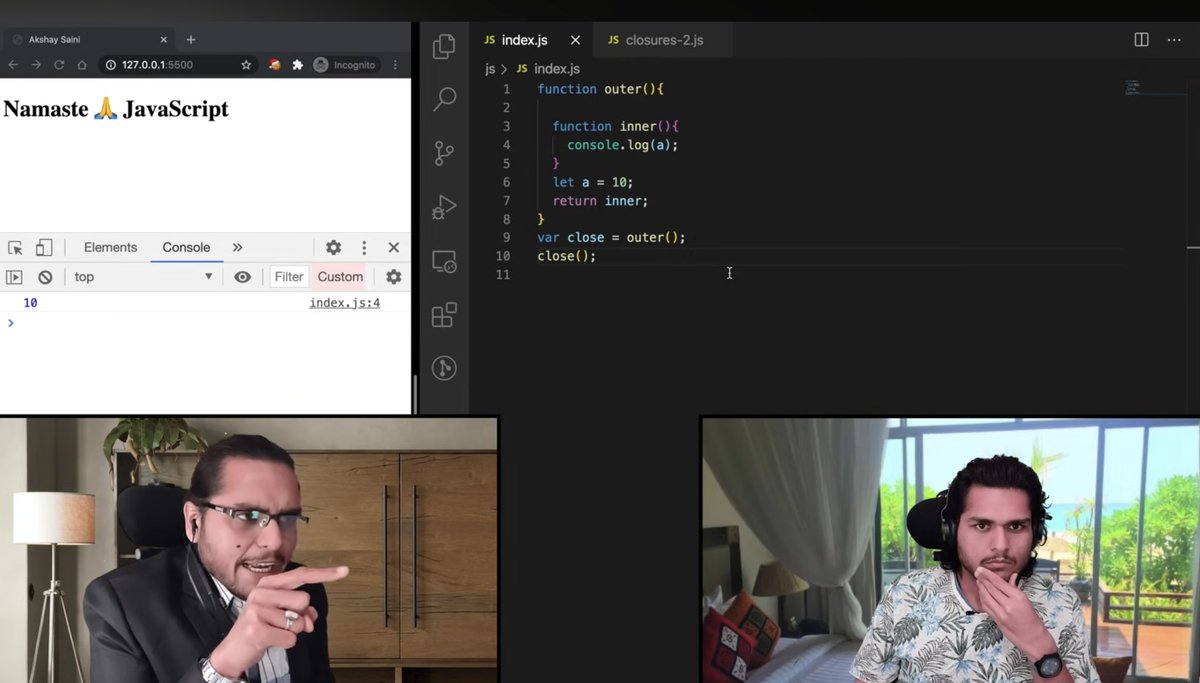The image size is (1200, 683).
Task: Go forward in Chrome browser
Action: [36, 65]
